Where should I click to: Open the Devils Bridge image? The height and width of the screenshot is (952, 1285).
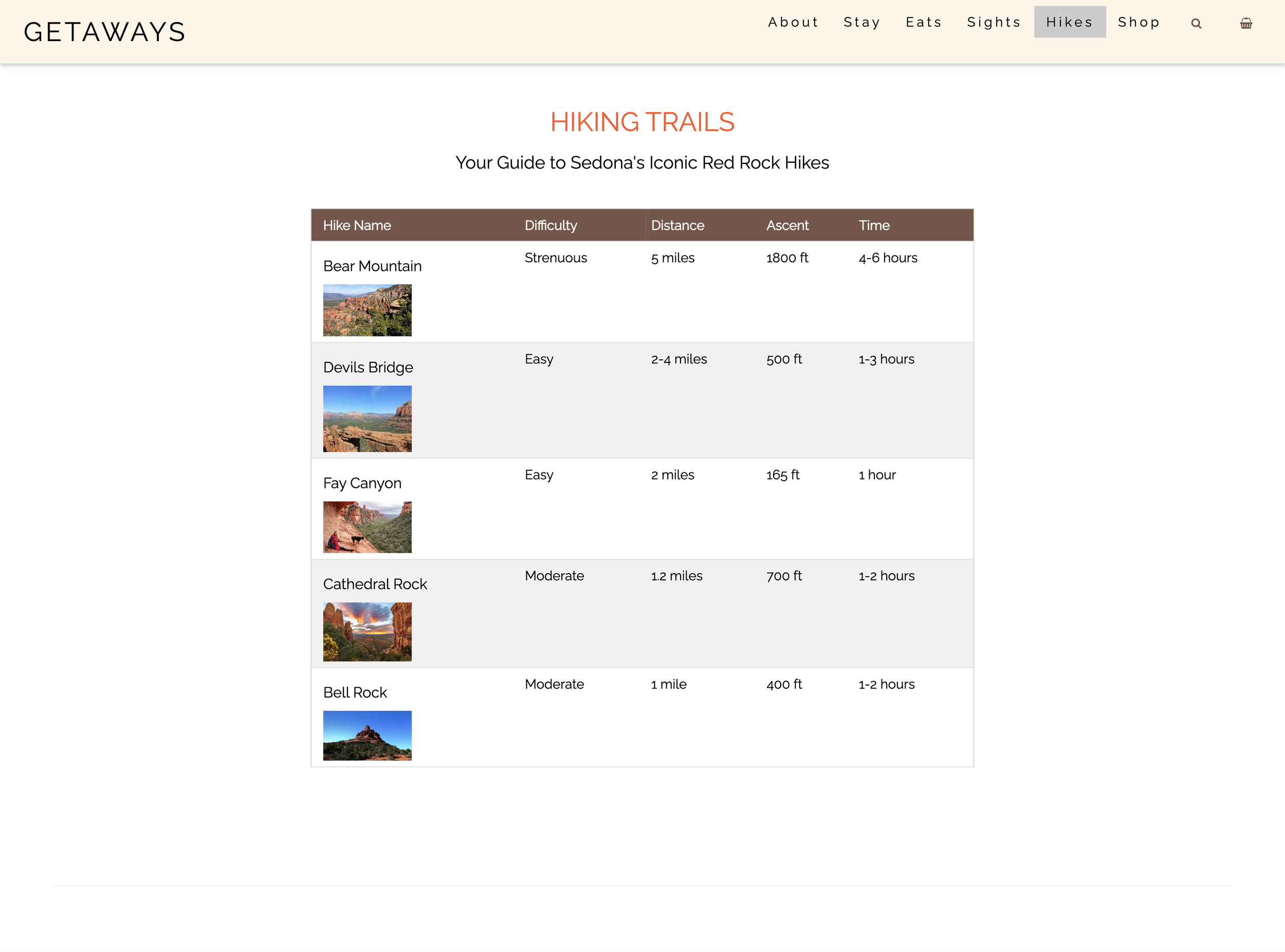[367, 419]
